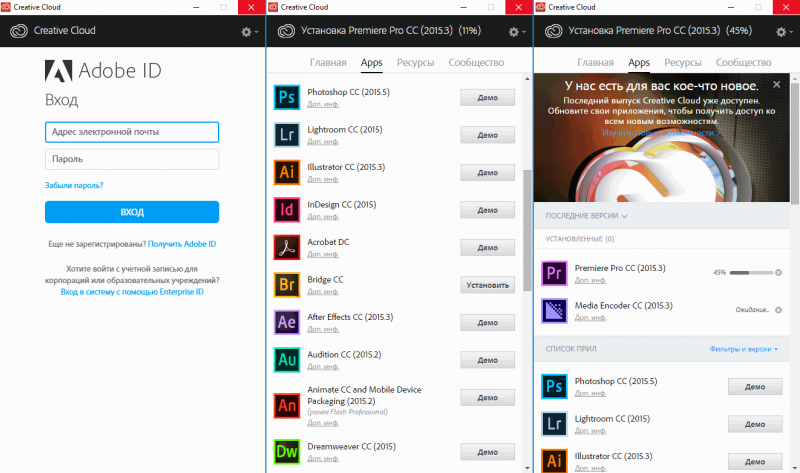Click Демо button for Photoshop in right window

point(755,386)
